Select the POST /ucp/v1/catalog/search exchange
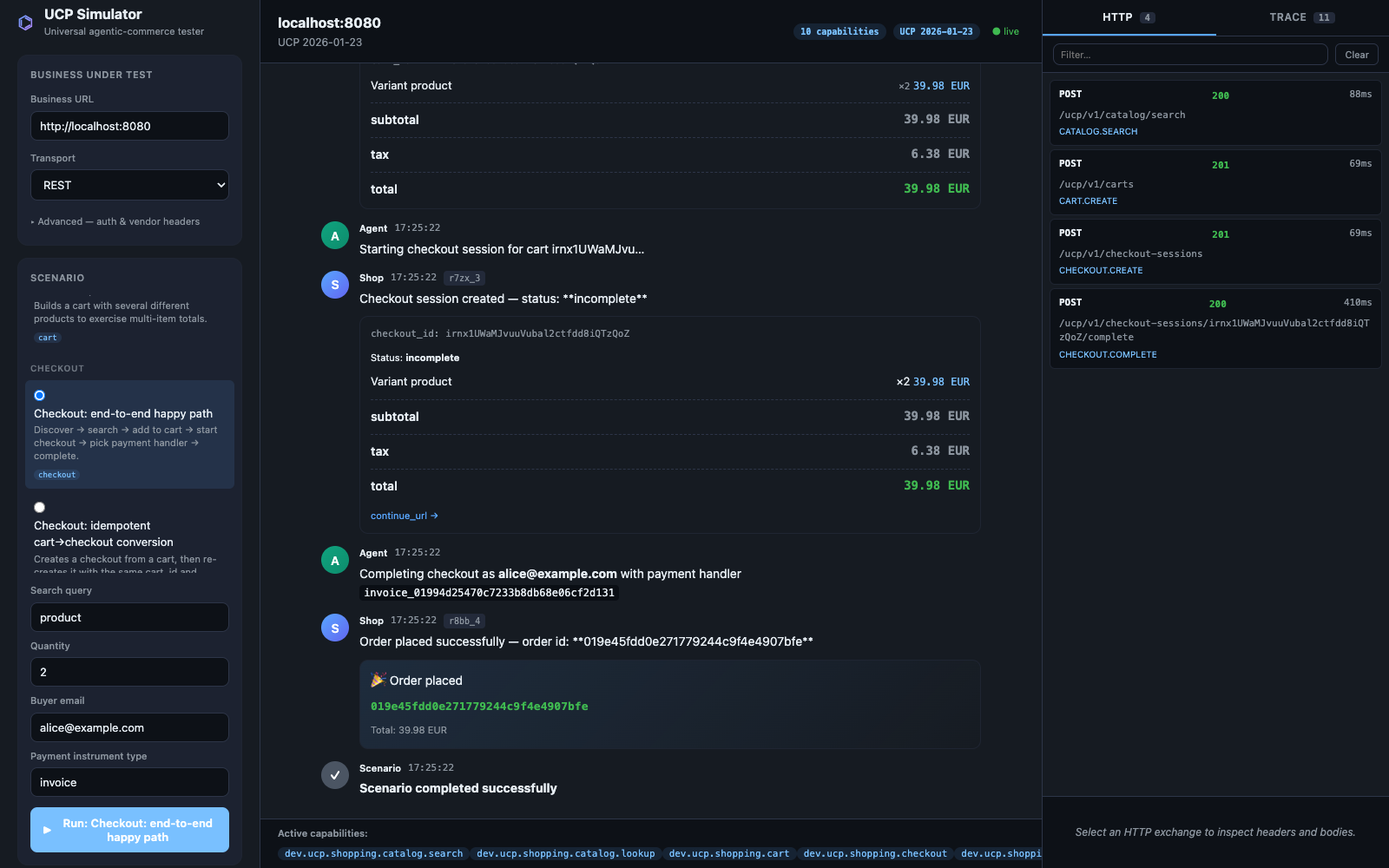 point(1215,113)
